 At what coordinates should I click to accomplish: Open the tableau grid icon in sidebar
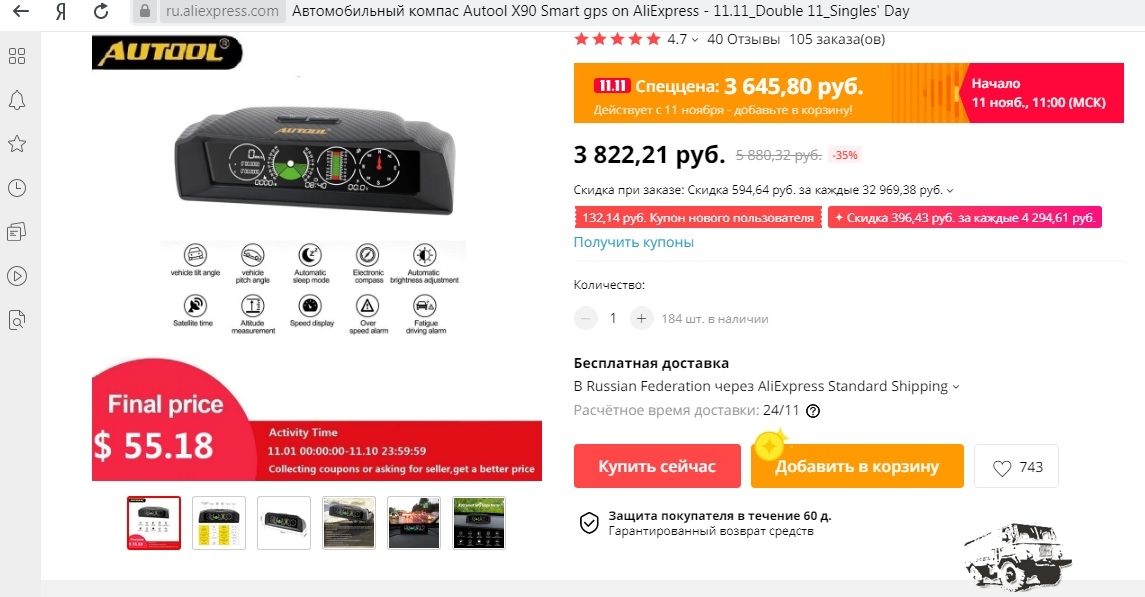pyautogui.click(x=17, y=56)
